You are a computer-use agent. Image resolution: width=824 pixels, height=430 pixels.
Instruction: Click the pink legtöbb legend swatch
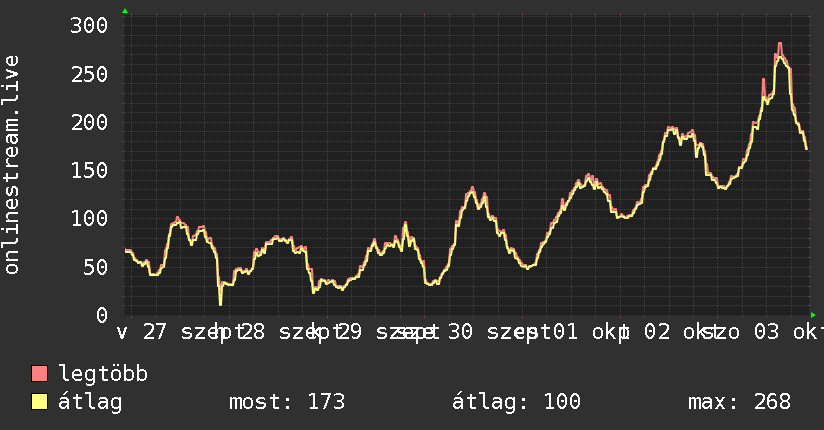click(39, 373)
